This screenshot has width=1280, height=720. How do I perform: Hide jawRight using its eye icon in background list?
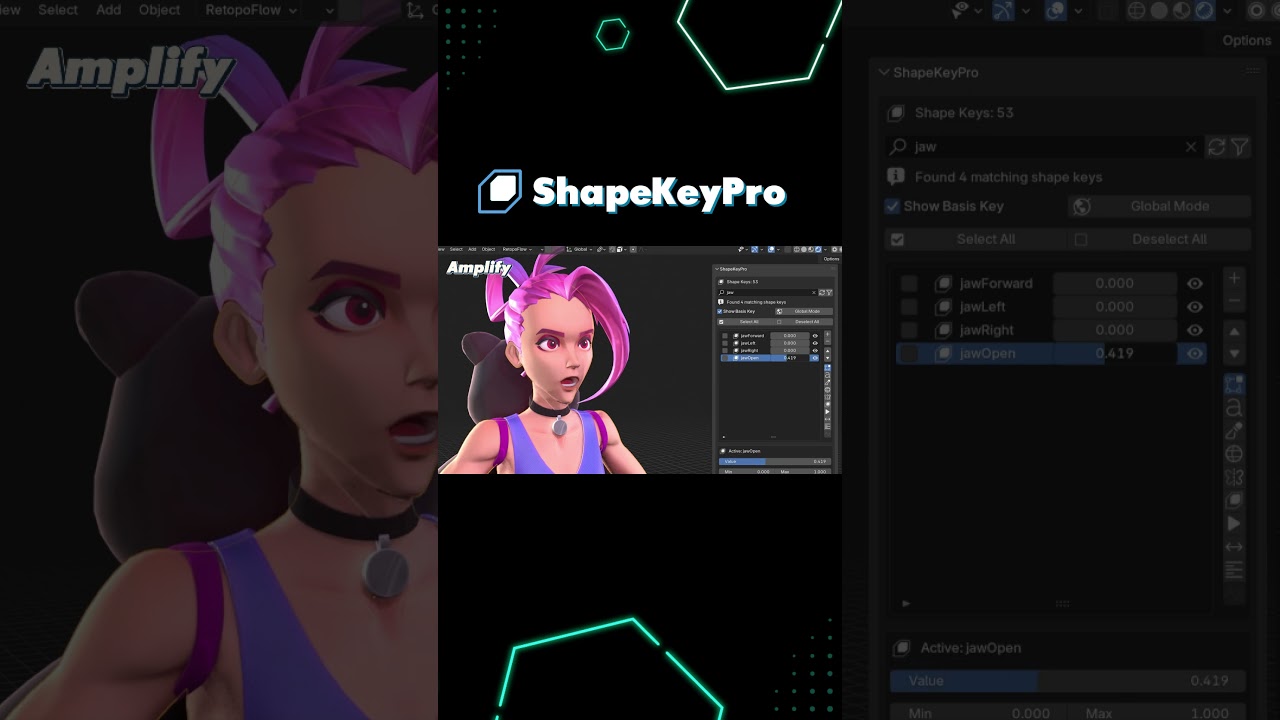(x=1194, y=330)
